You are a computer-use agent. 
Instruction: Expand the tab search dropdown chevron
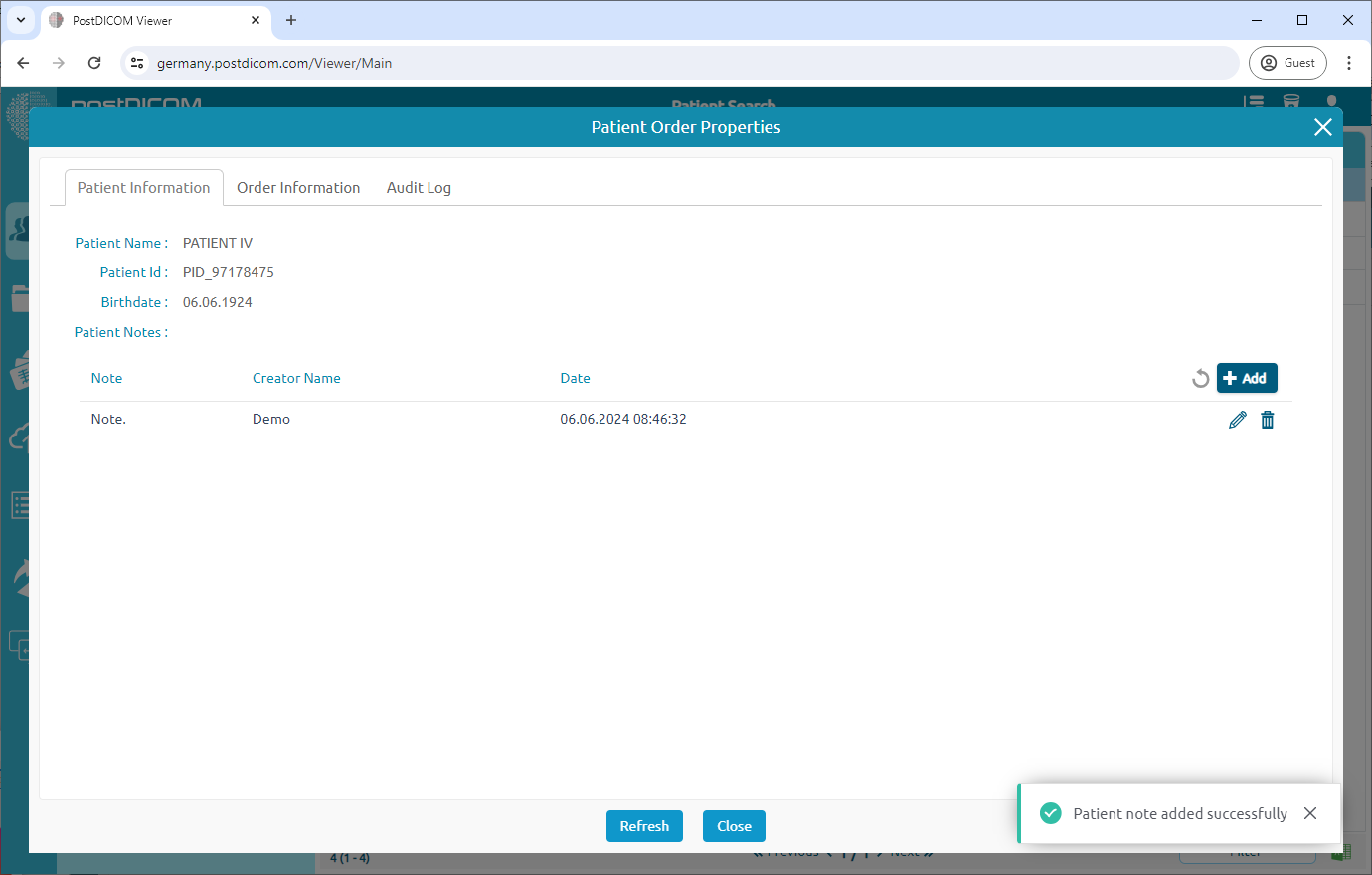20,20
